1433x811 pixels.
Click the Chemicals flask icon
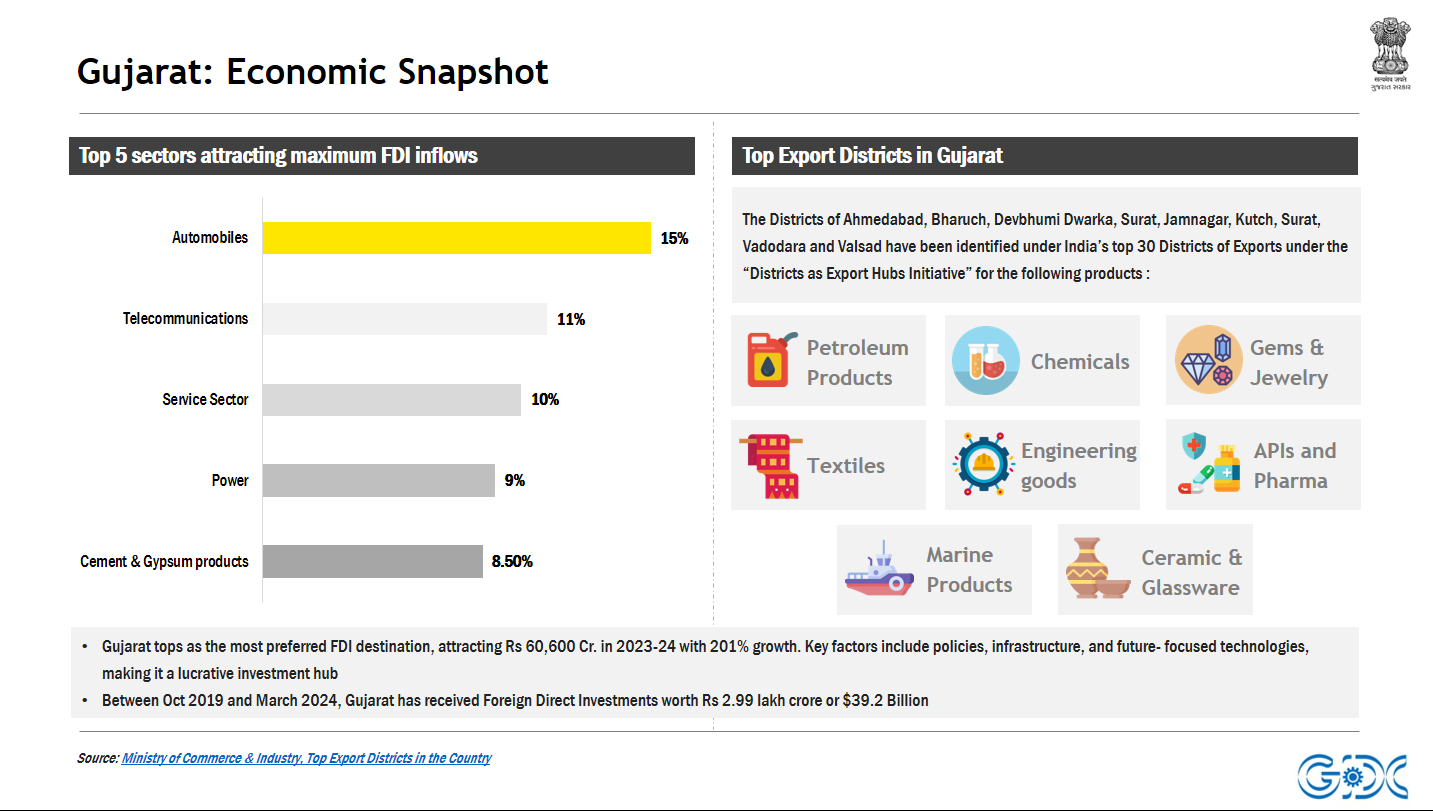[x=985, y=360]
